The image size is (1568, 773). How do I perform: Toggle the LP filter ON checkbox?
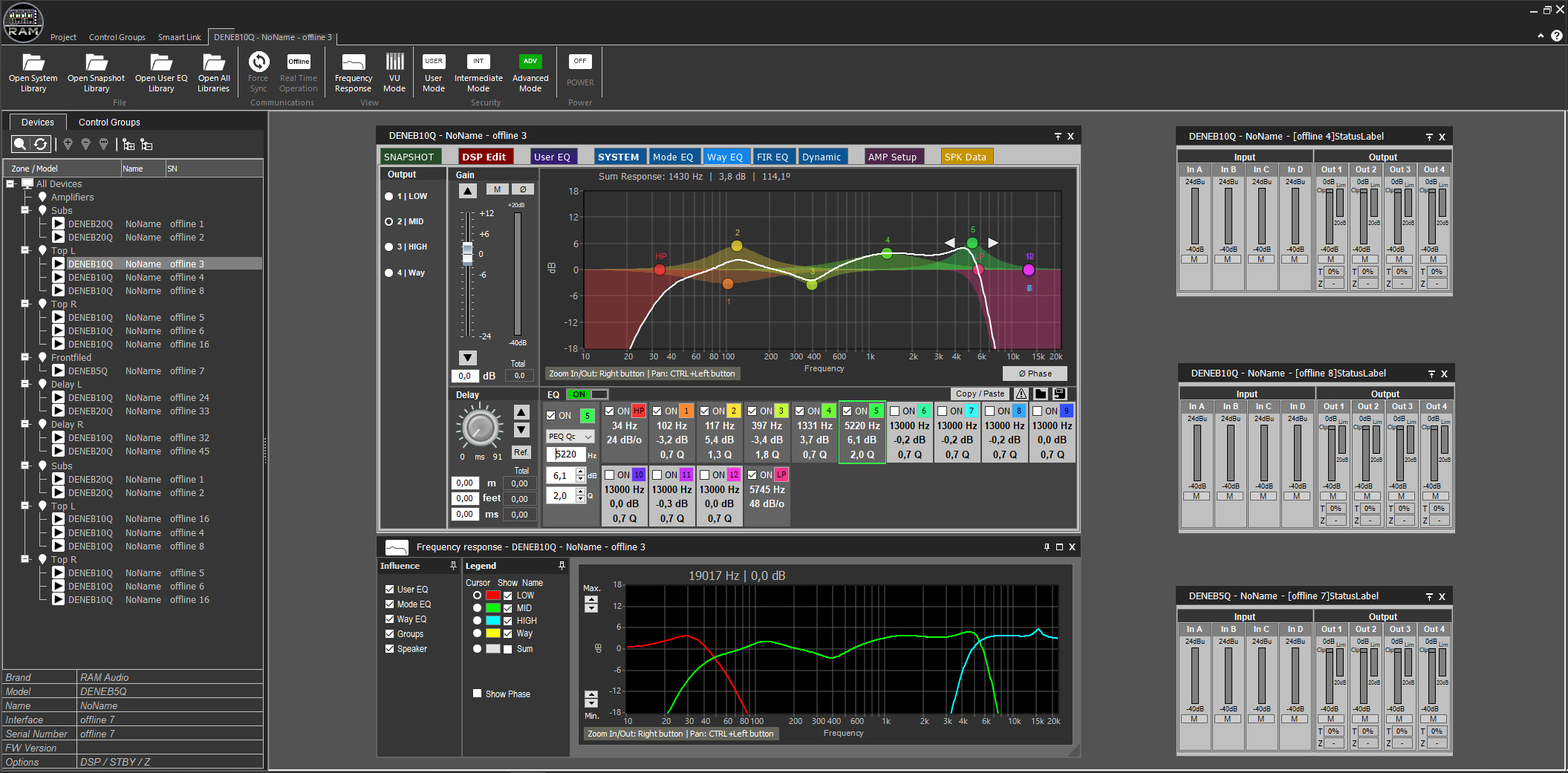(x=752, y=474)
